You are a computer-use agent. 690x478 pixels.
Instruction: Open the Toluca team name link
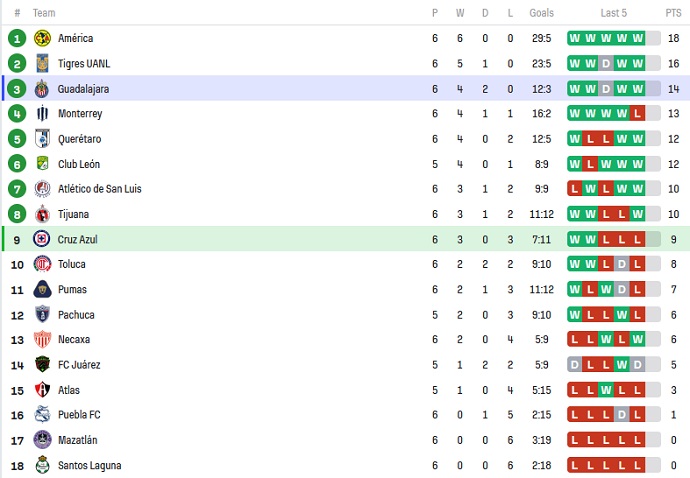pos(72,264)
